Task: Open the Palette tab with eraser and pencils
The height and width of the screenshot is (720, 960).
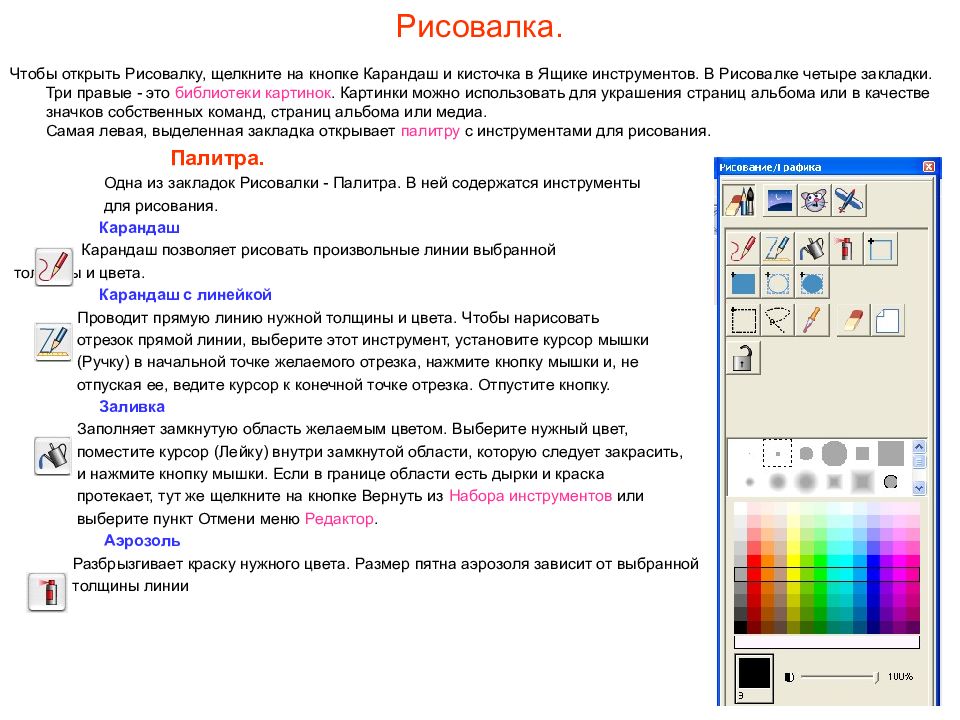Action: click(x=740, y=200)
